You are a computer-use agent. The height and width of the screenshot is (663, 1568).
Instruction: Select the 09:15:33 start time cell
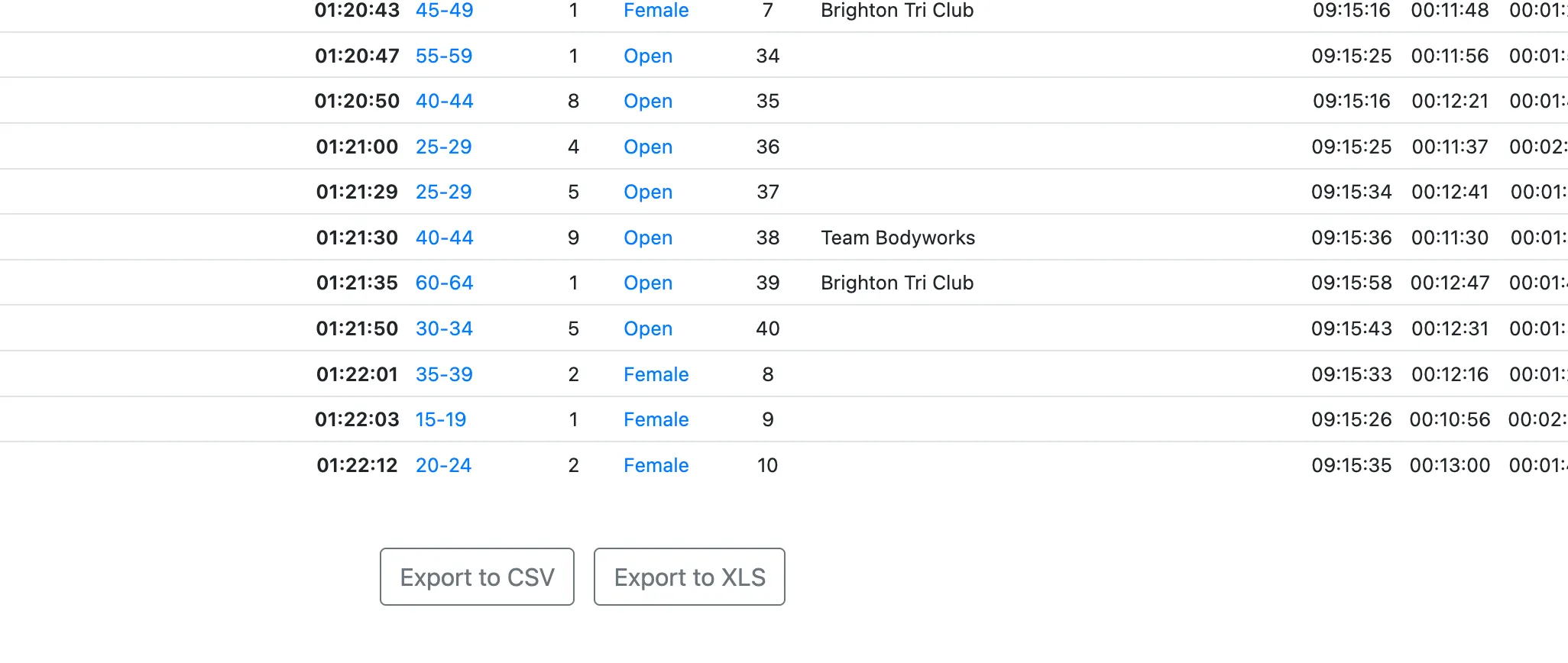(1352, 374)
